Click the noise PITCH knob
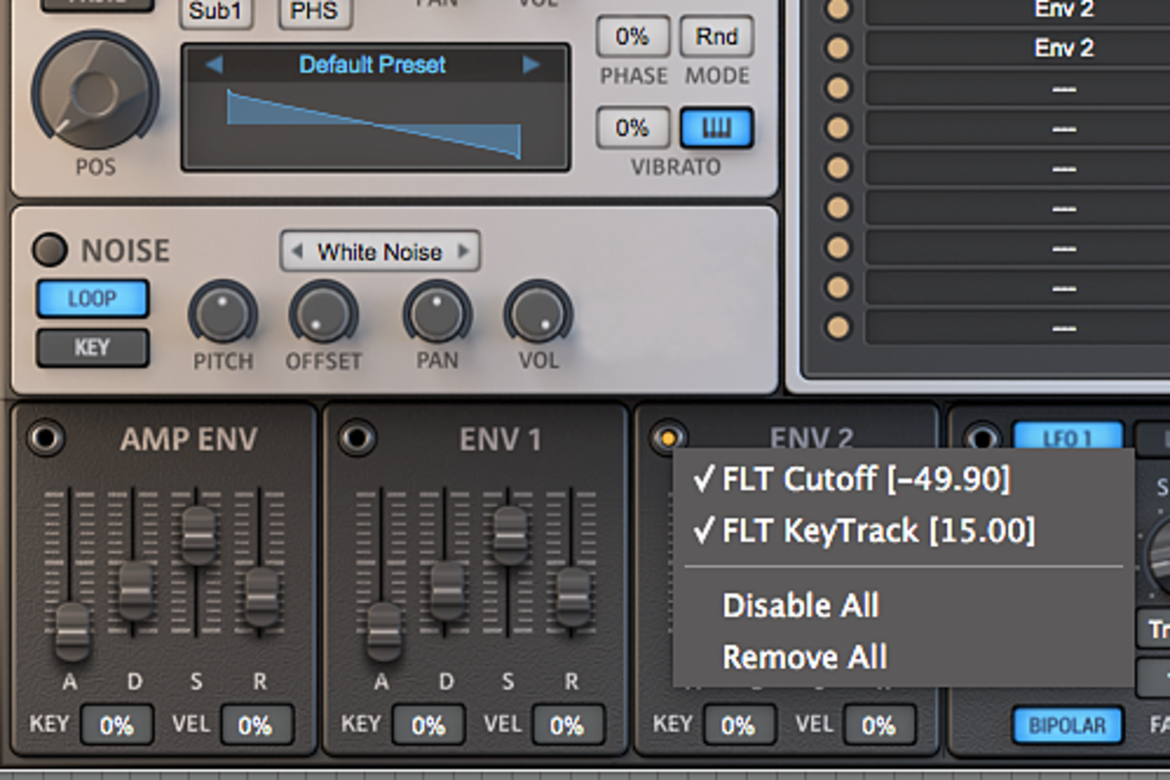Image resolution: width=1170 pixels, height=780 pixels. pyautogui.click(x=222, y=313)
